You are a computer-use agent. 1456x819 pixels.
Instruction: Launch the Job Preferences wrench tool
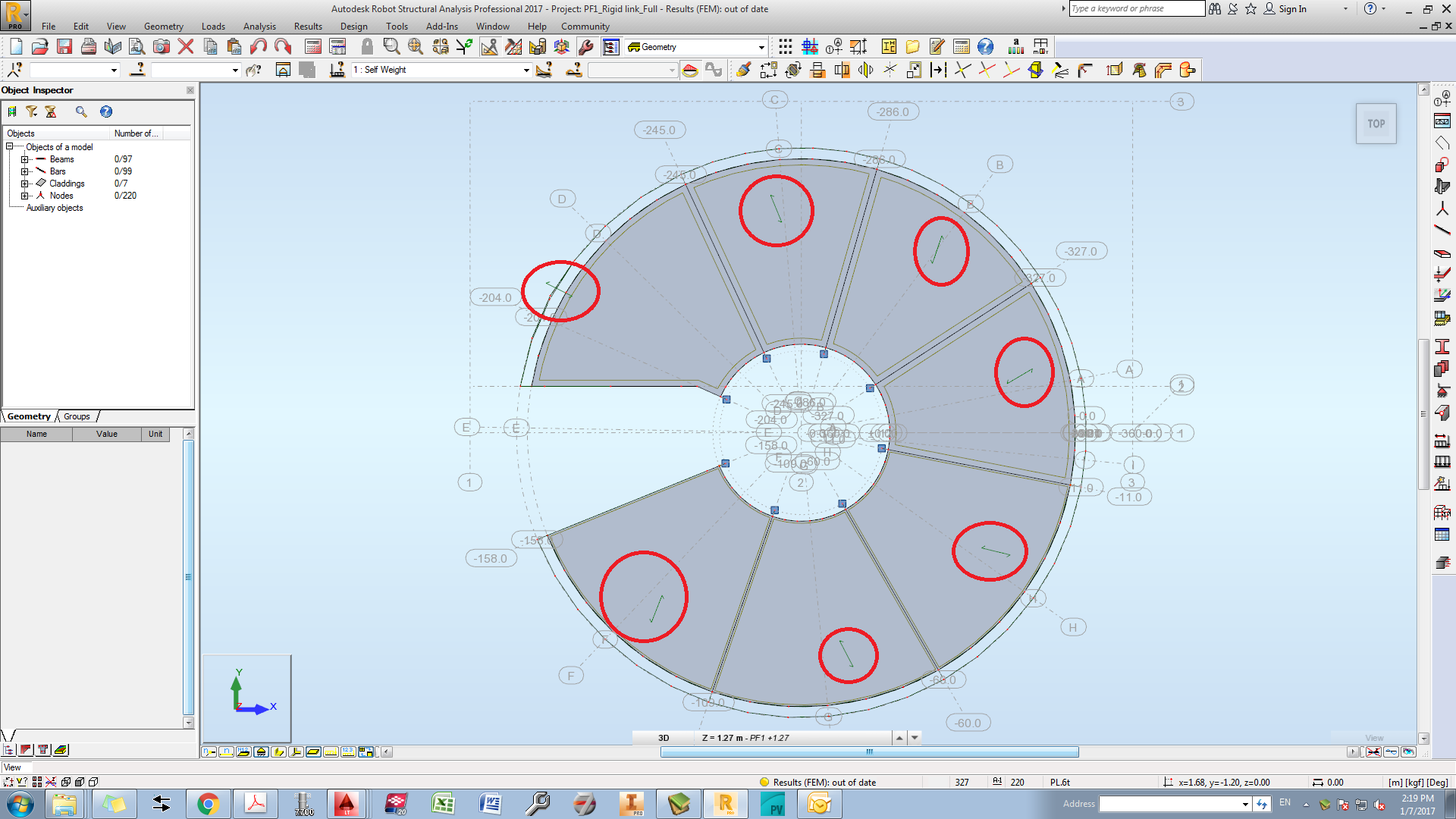[585, 46]
